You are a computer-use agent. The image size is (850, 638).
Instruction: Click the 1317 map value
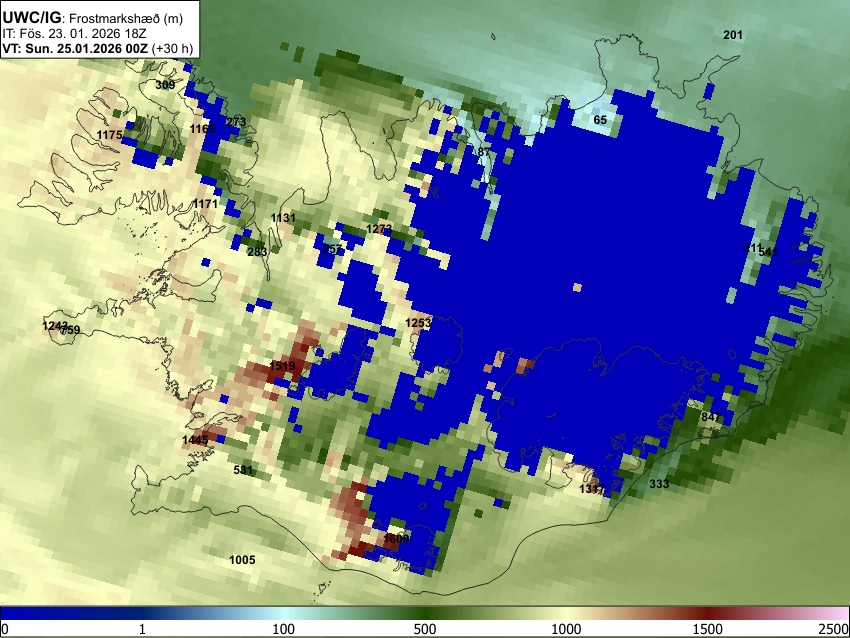coord(592,489)
